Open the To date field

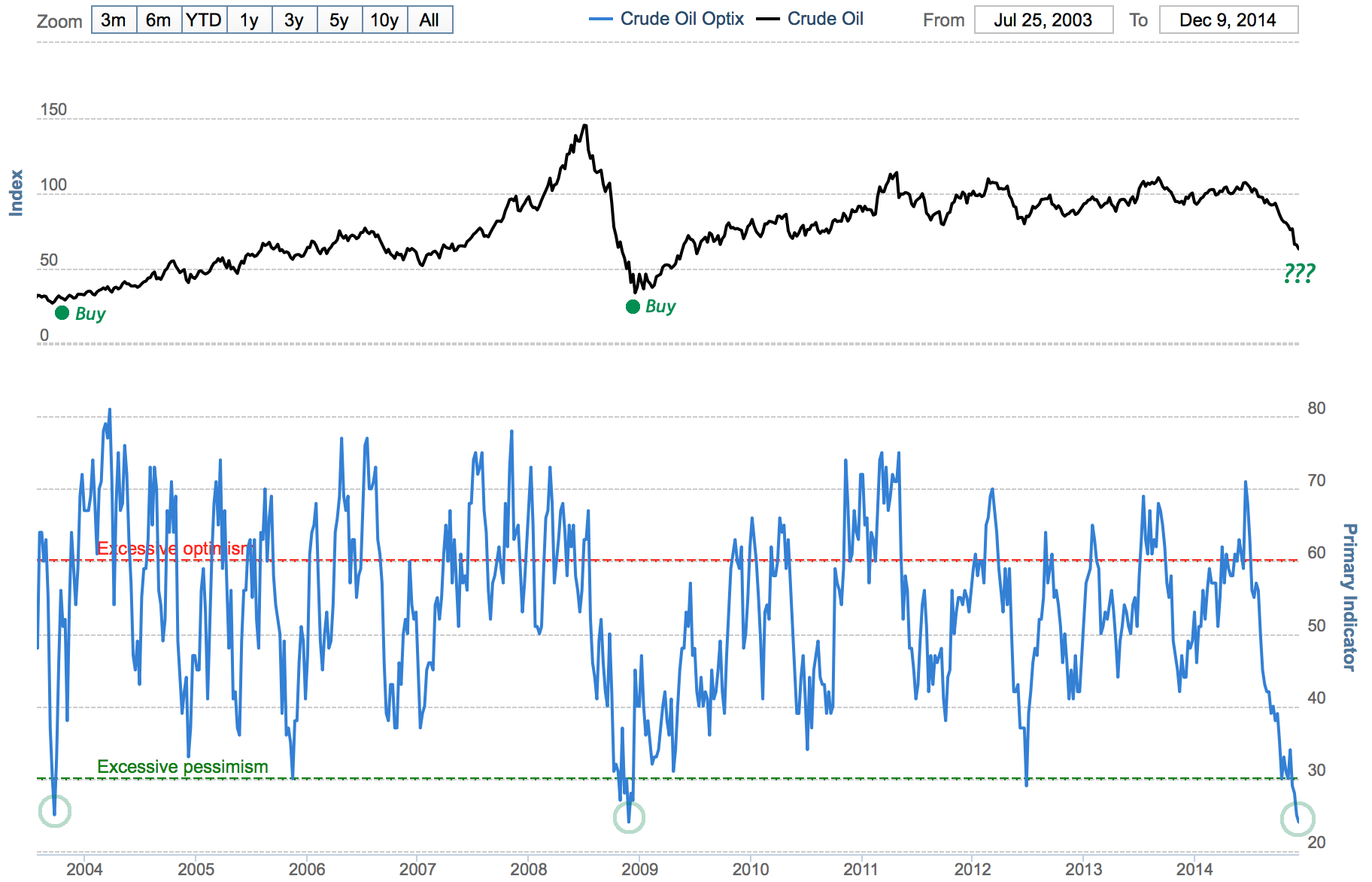(1229, 20)
